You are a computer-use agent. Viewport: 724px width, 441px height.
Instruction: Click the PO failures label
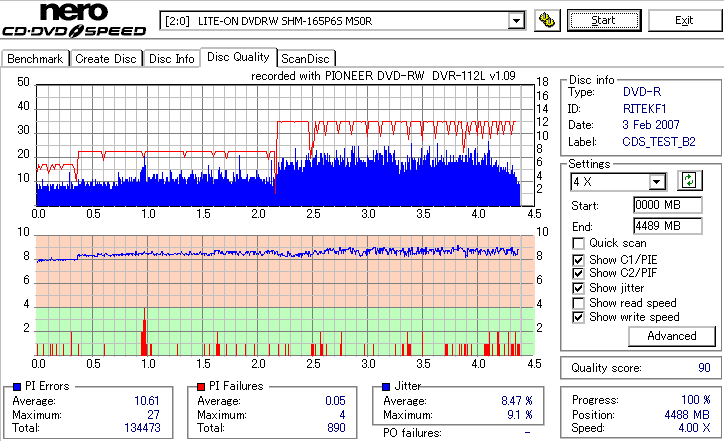coord(412,433)
